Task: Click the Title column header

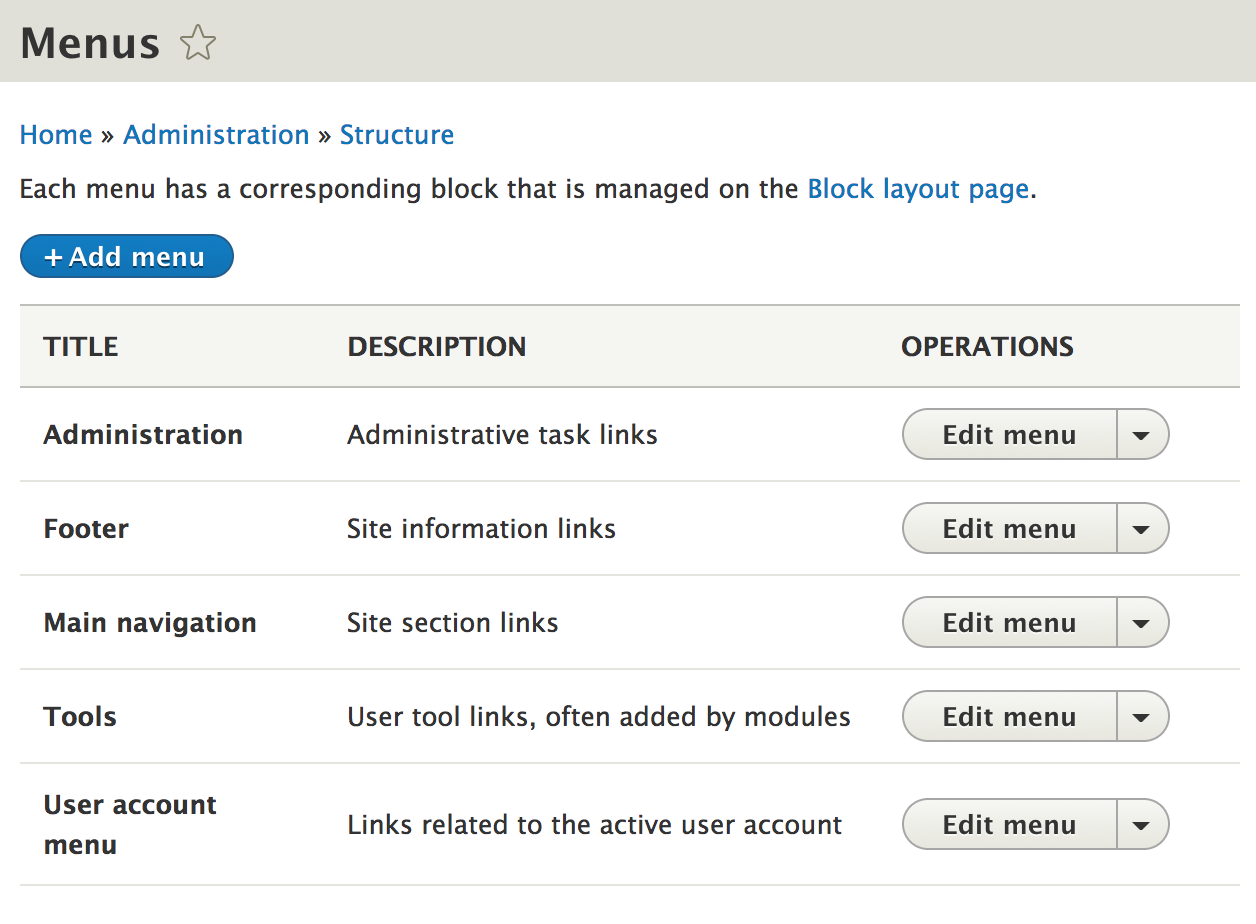Action: 81,347
